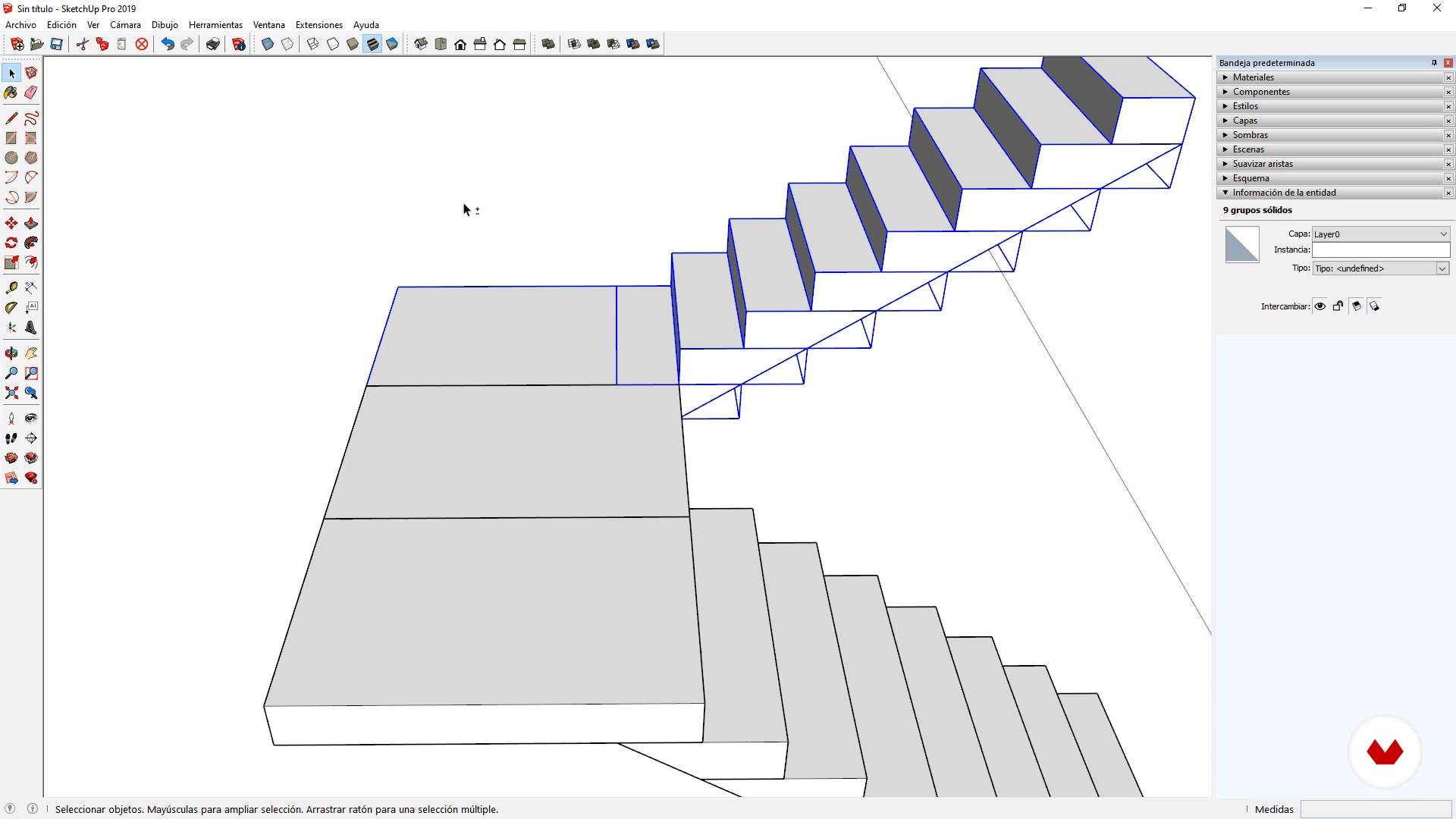This screenshot has width=1456, height=819.
Task: Toggle the entity lock icon
Action: coord(1338,306)
